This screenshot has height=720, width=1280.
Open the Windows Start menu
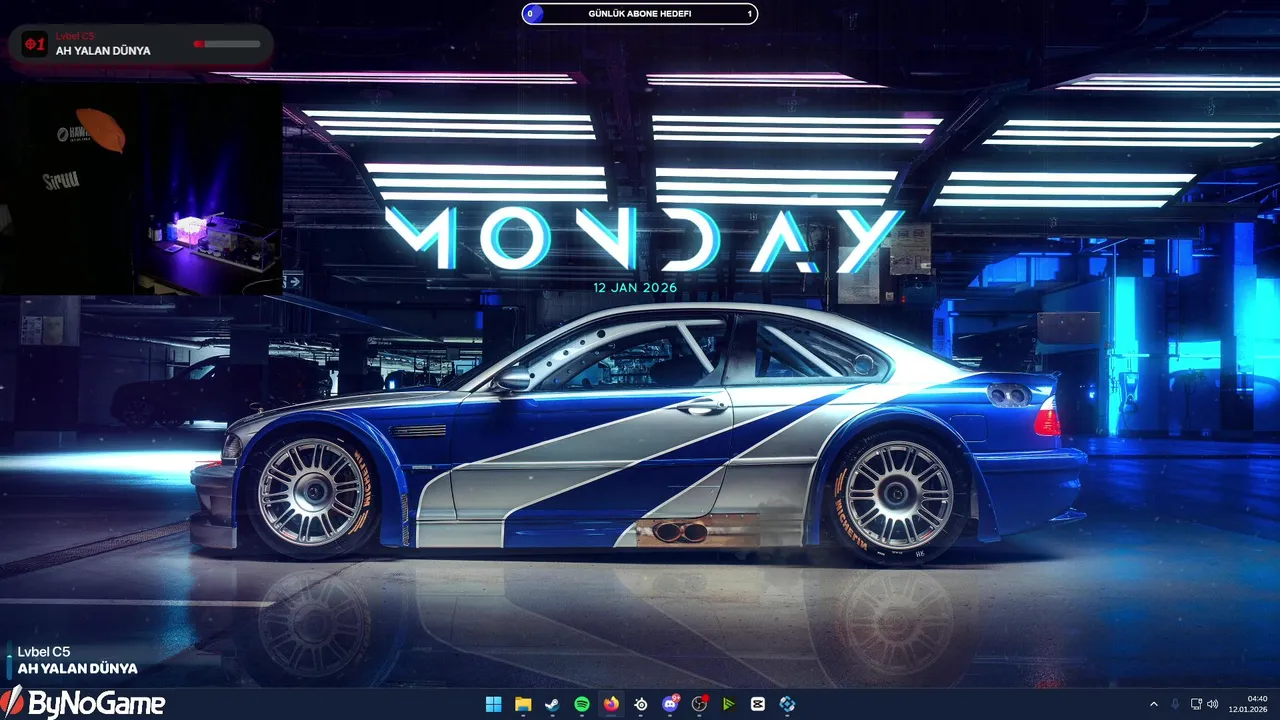click(x=493, y=704)
